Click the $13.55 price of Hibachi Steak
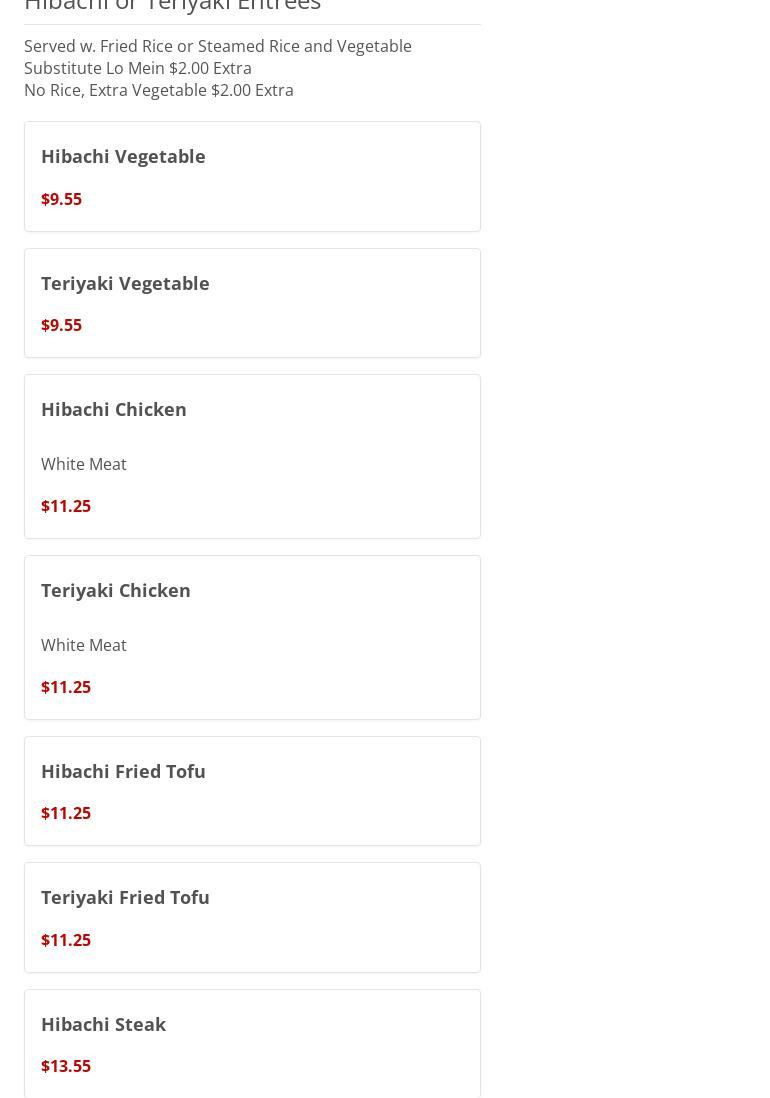This screenshot has height=1098, width=770. 66,1066
